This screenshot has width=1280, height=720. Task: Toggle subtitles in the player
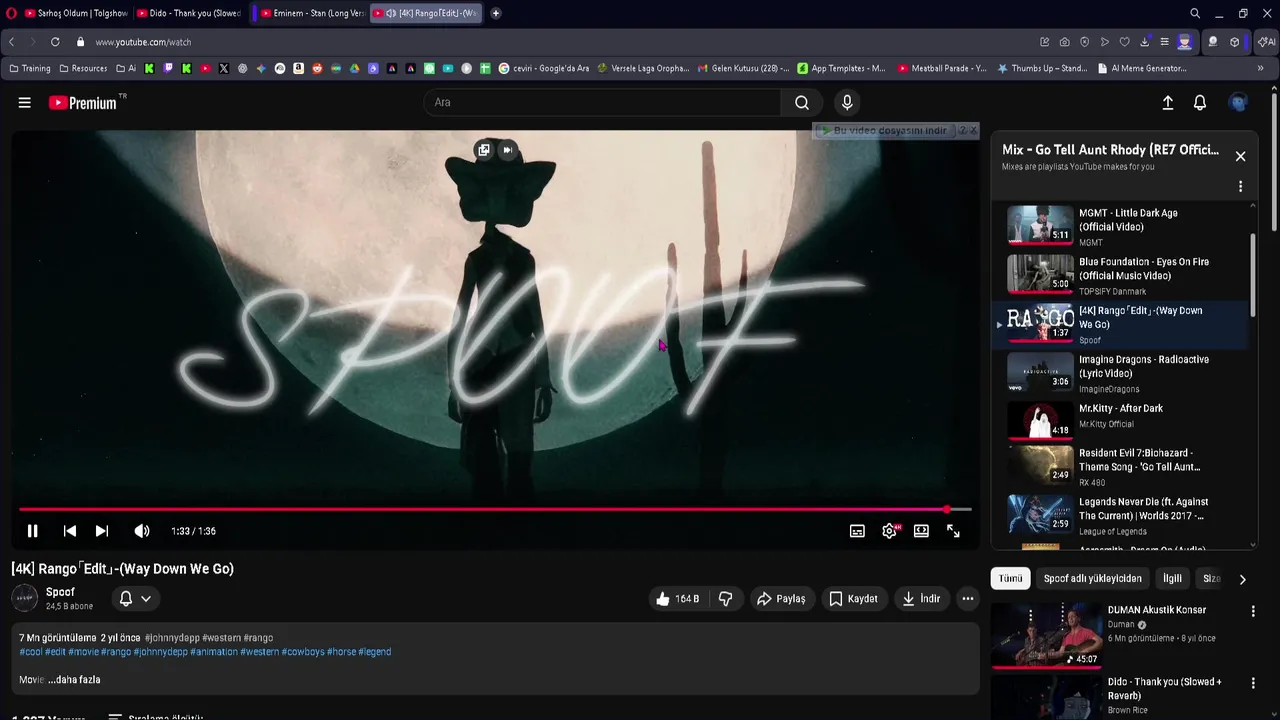857,531
